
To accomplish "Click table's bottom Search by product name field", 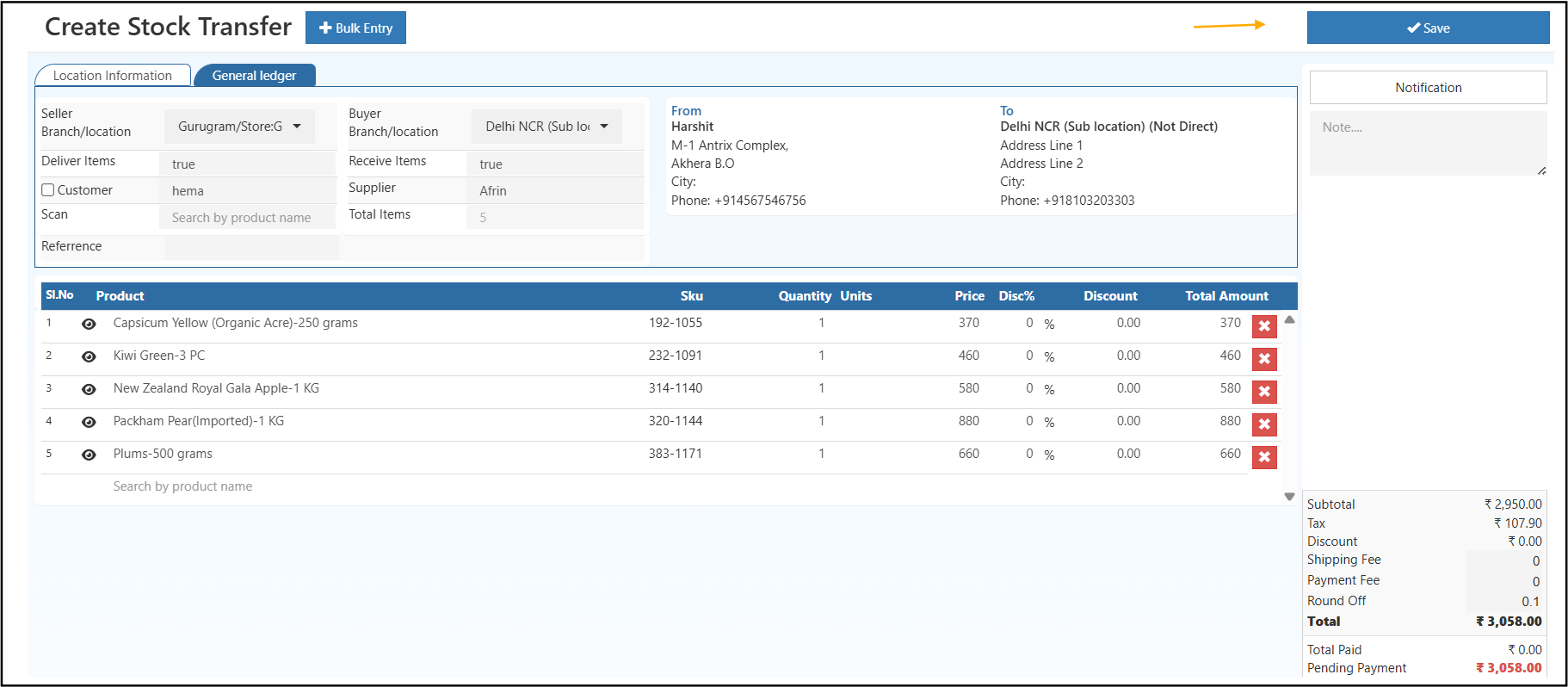I will pyautogui.click(x=182, y=486).
